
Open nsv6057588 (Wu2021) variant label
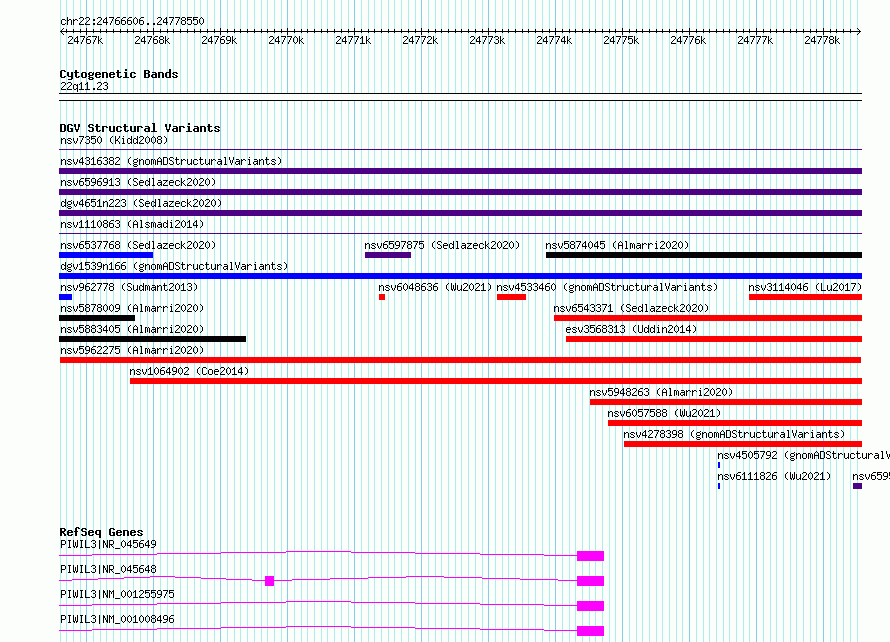(x=664, y=413)
